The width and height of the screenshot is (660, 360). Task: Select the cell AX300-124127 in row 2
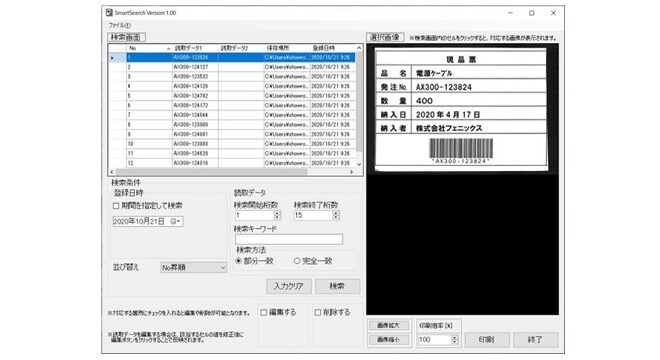coord(195,67)
